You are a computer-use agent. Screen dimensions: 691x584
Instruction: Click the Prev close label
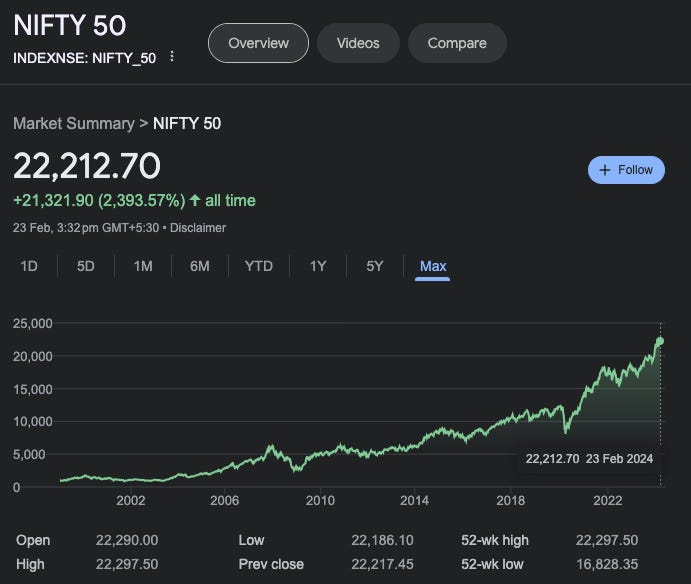coord(271,564)
